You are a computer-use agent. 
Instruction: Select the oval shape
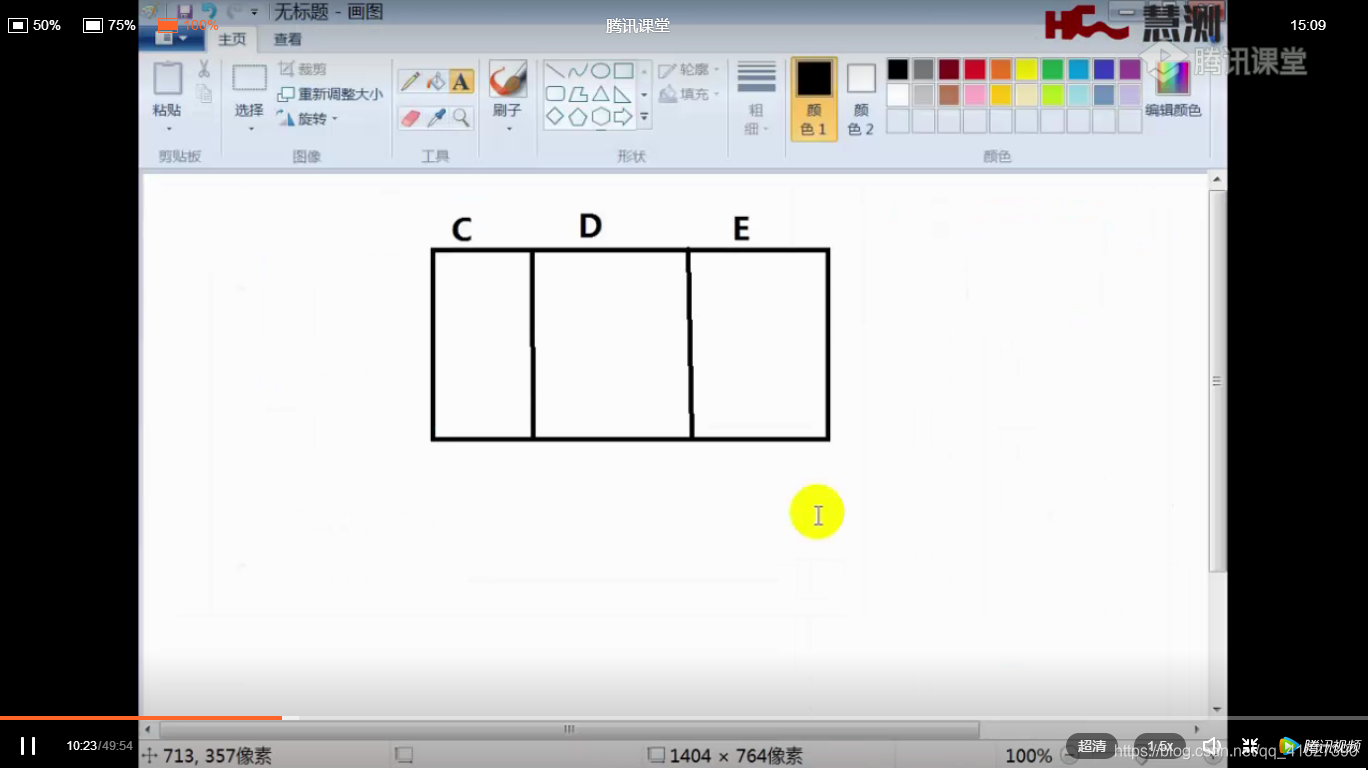601,70
